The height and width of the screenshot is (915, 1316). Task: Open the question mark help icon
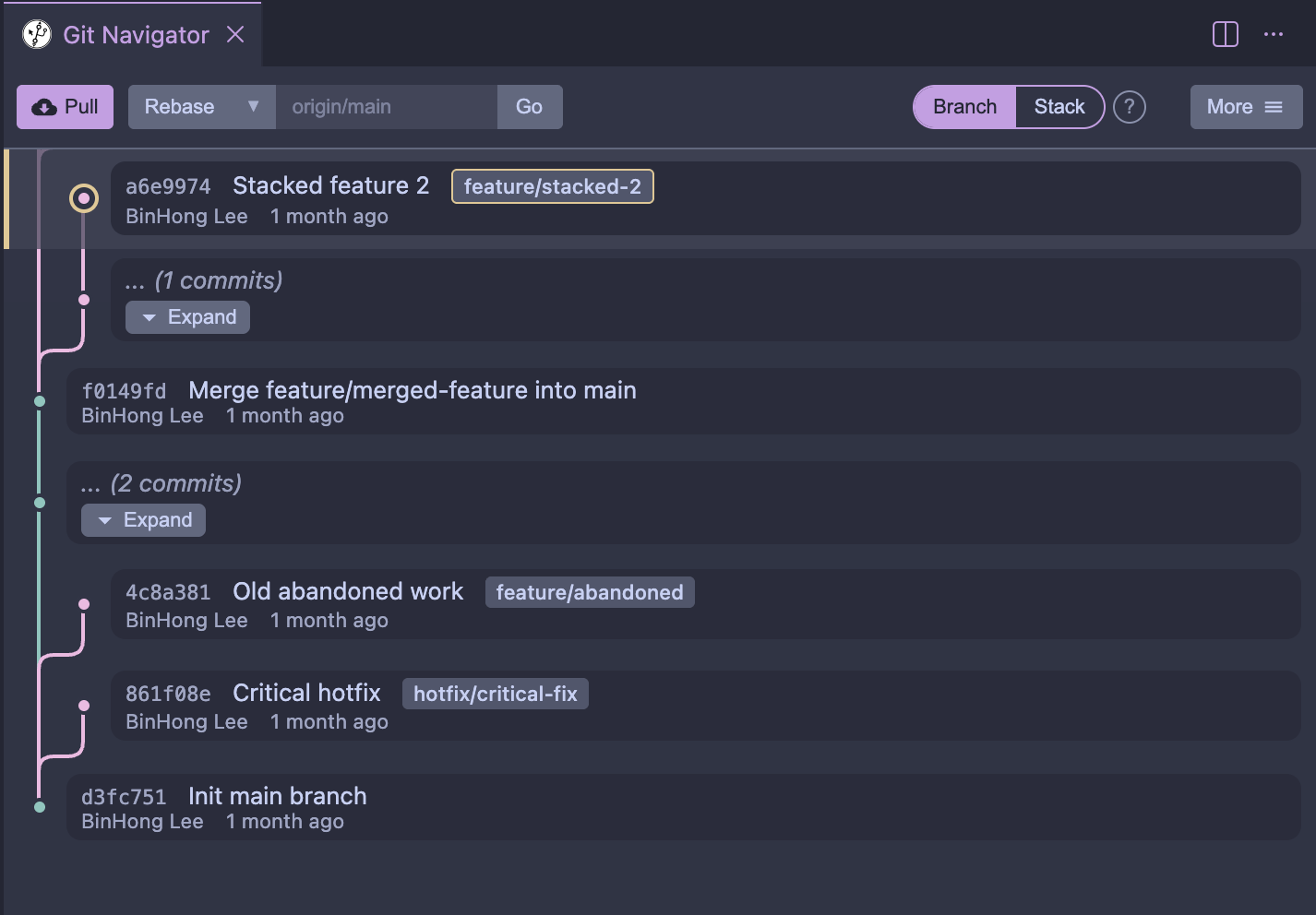coord(1130,107)
